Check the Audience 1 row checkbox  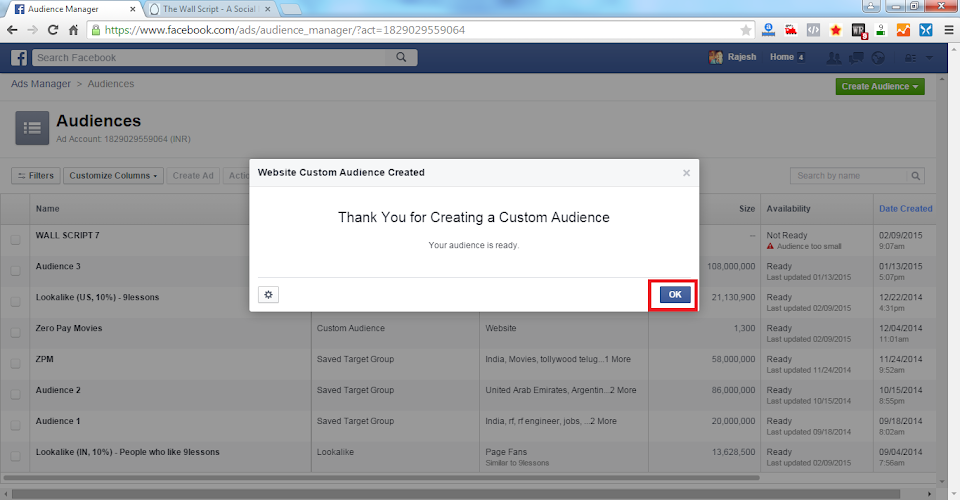click(x=15, y=425)
